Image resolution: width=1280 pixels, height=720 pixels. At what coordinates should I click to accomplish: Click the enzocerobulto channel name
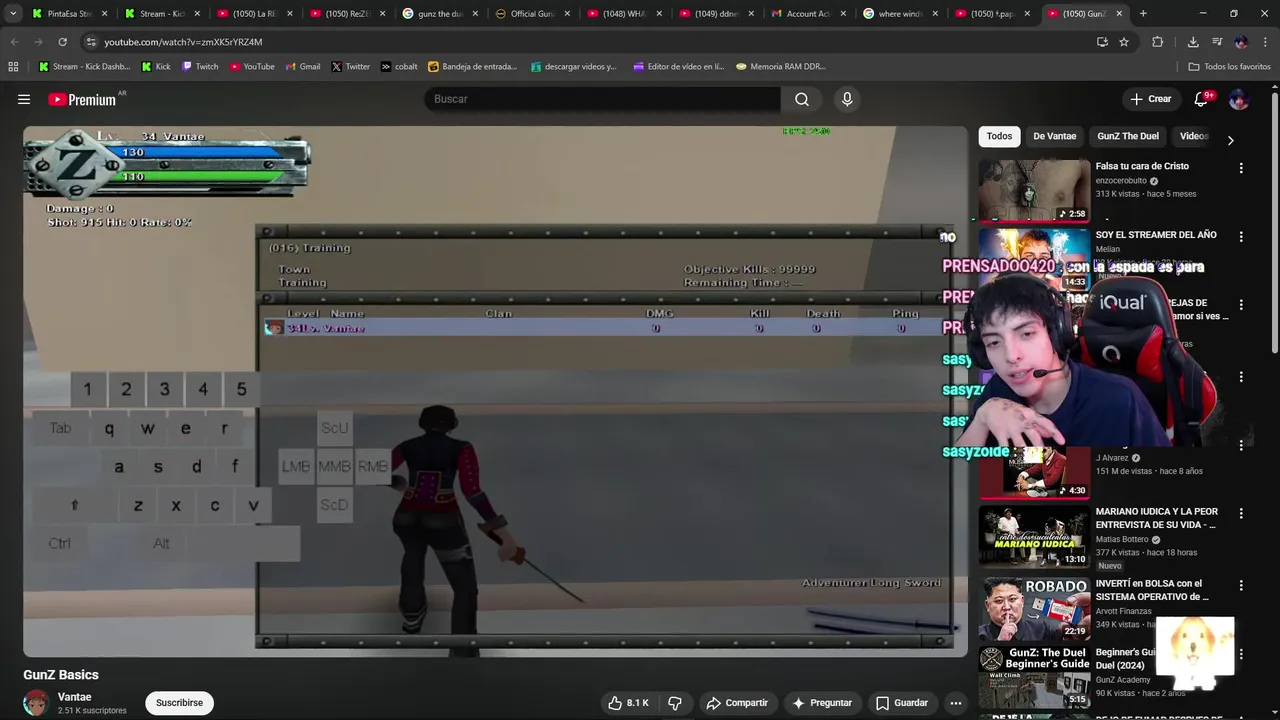(x=1121, y=181)
